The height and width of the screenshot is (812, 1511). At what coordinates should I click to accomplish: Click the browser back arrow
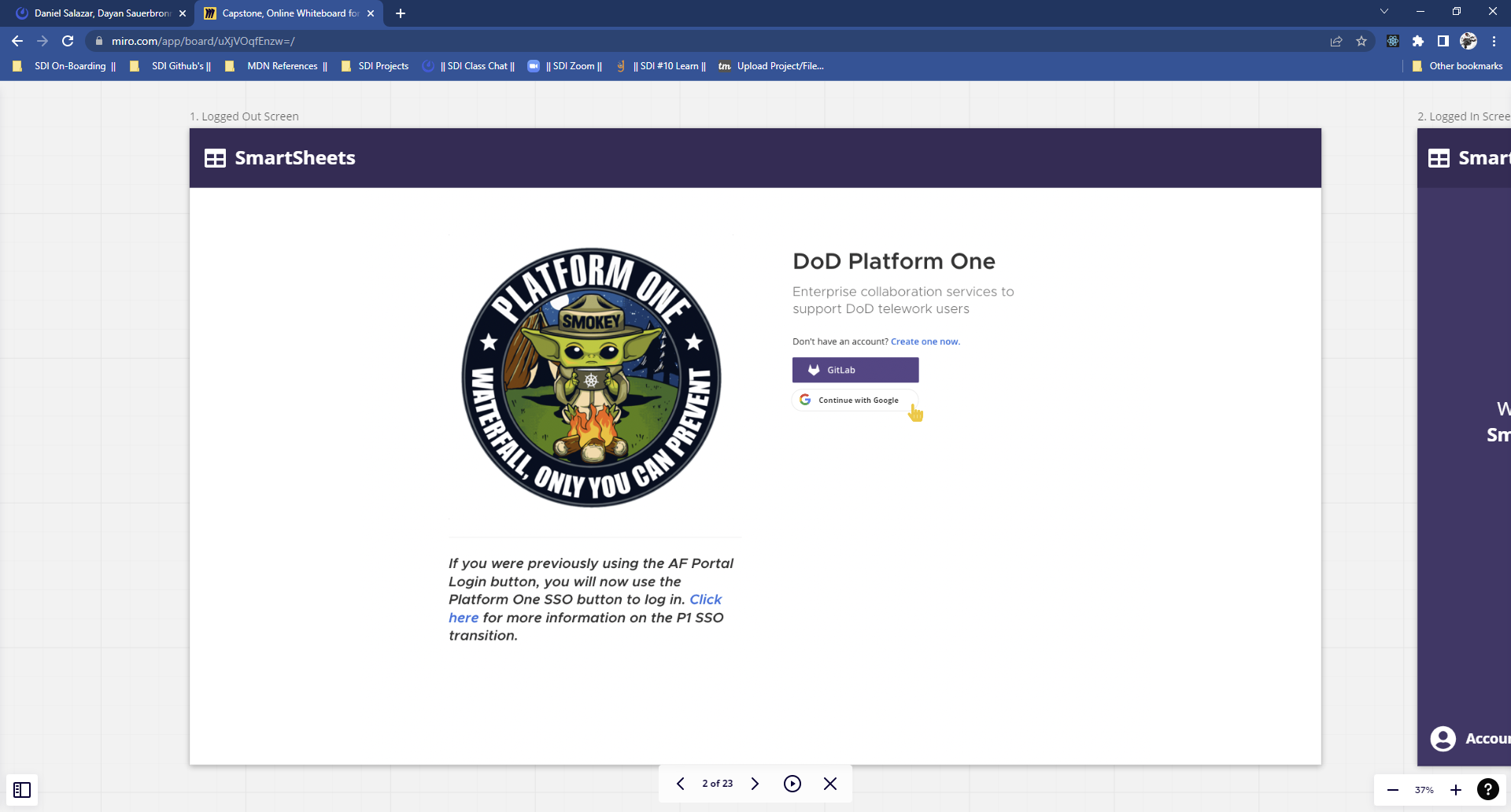17,41
